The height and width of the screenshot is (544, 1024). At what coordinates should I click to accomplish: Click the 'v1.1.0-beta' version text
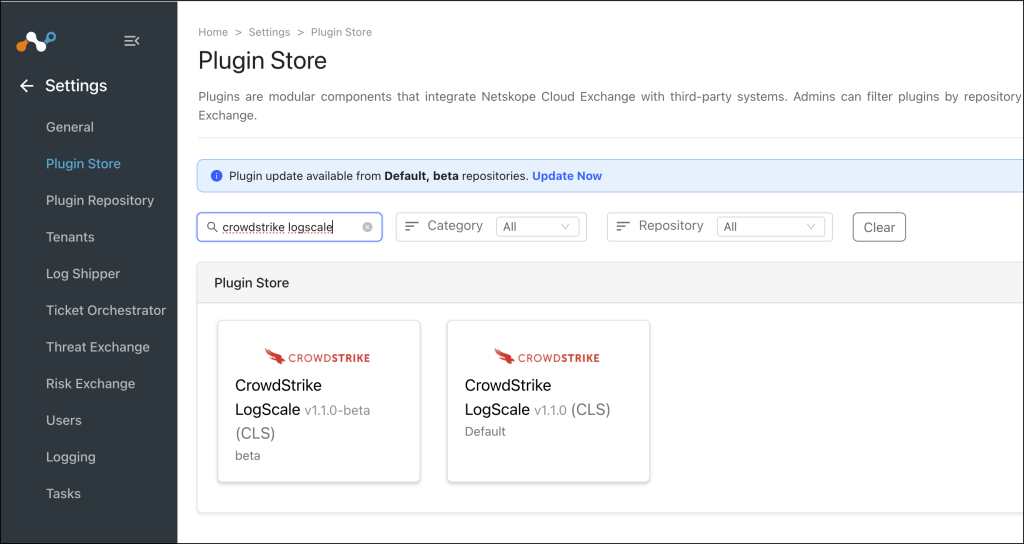pyautogui.click(x=338, y=411)
